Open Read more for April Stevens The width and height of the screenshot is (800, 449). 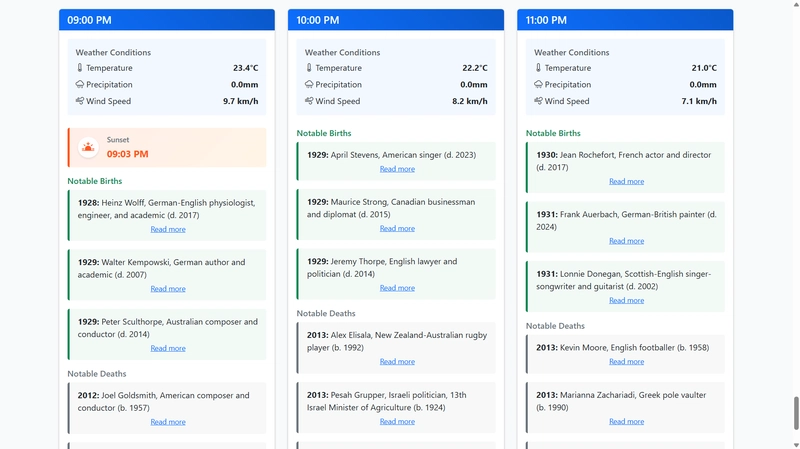[397, 169]
